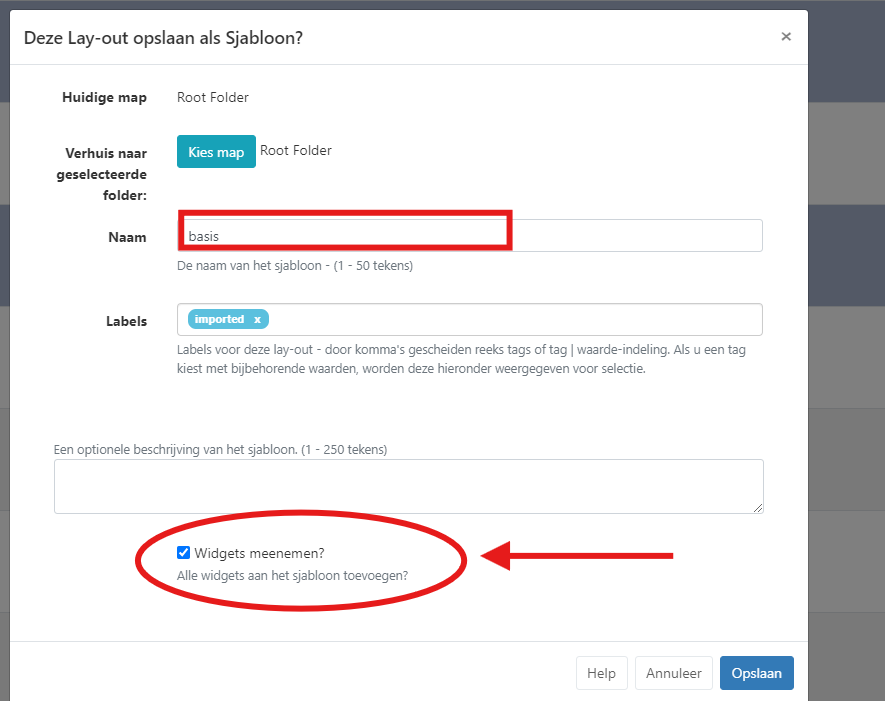Image resolution: width=885 pixels, height=701 pixels.
Task: Select the 'imported' label chip
Action: [220, 319]
